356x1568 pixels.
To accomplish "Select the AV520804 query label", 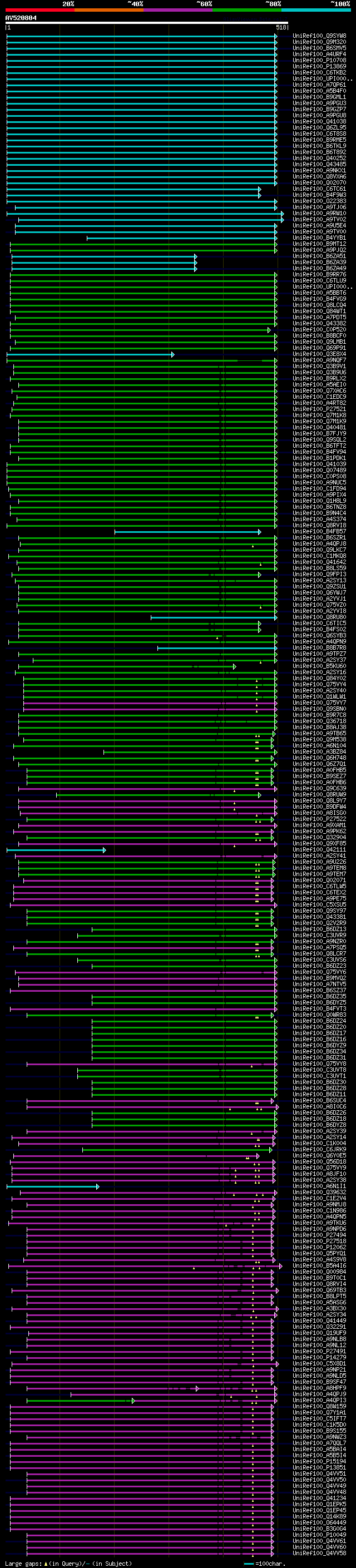I will point(21,18).
